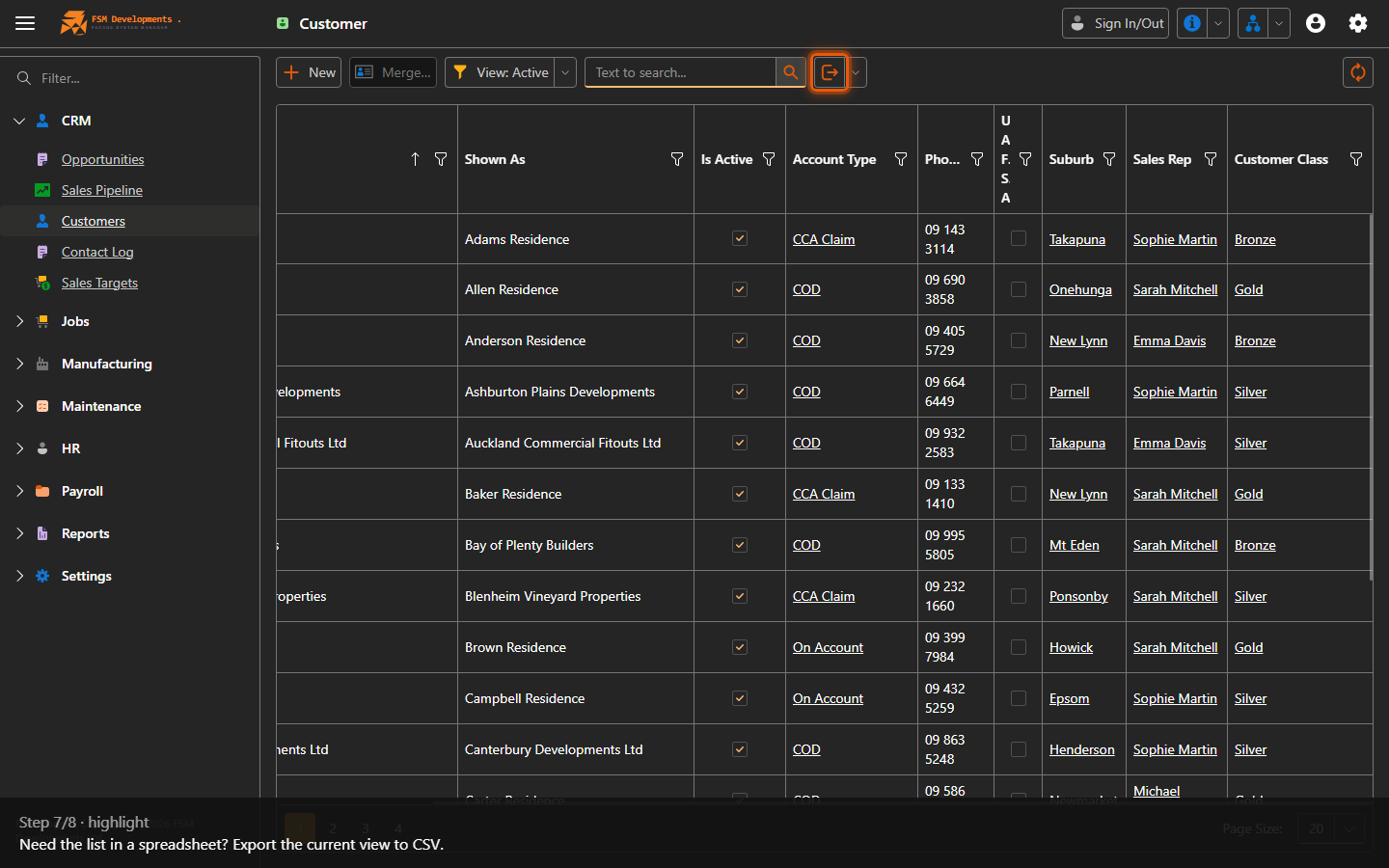Open Sales Pipeline in the CRM menu

(102, 190)
